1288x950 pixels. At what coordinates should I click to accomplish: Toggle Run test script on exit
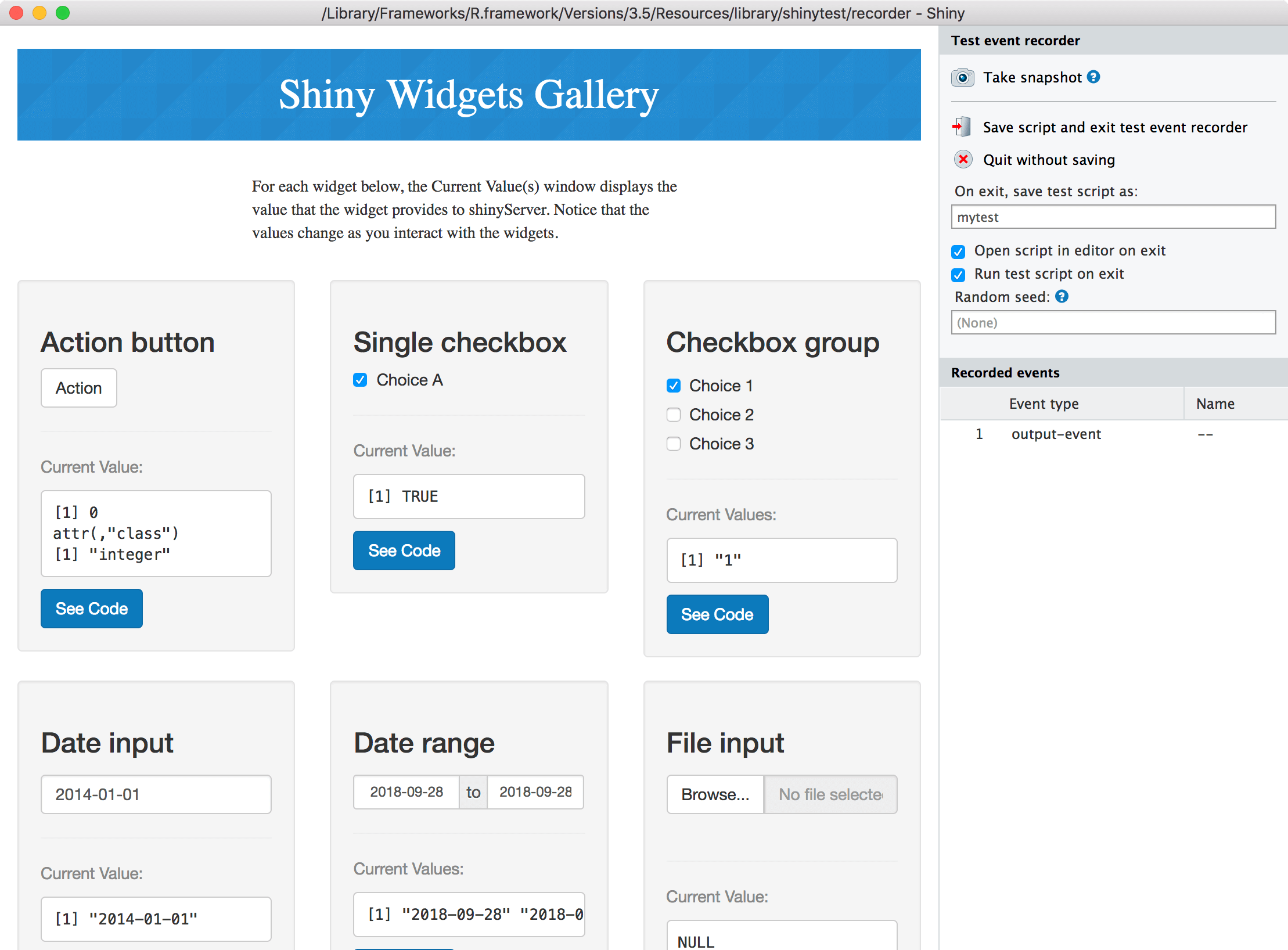[958, 275]
